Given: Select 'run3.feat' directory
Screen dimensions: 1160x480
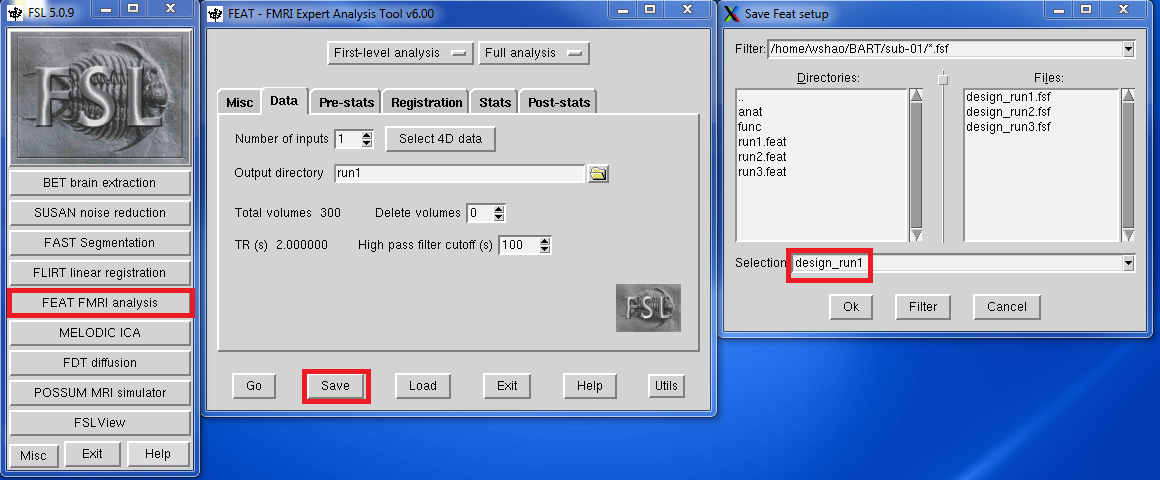Looking at the screenshot, I should point(762,172).
